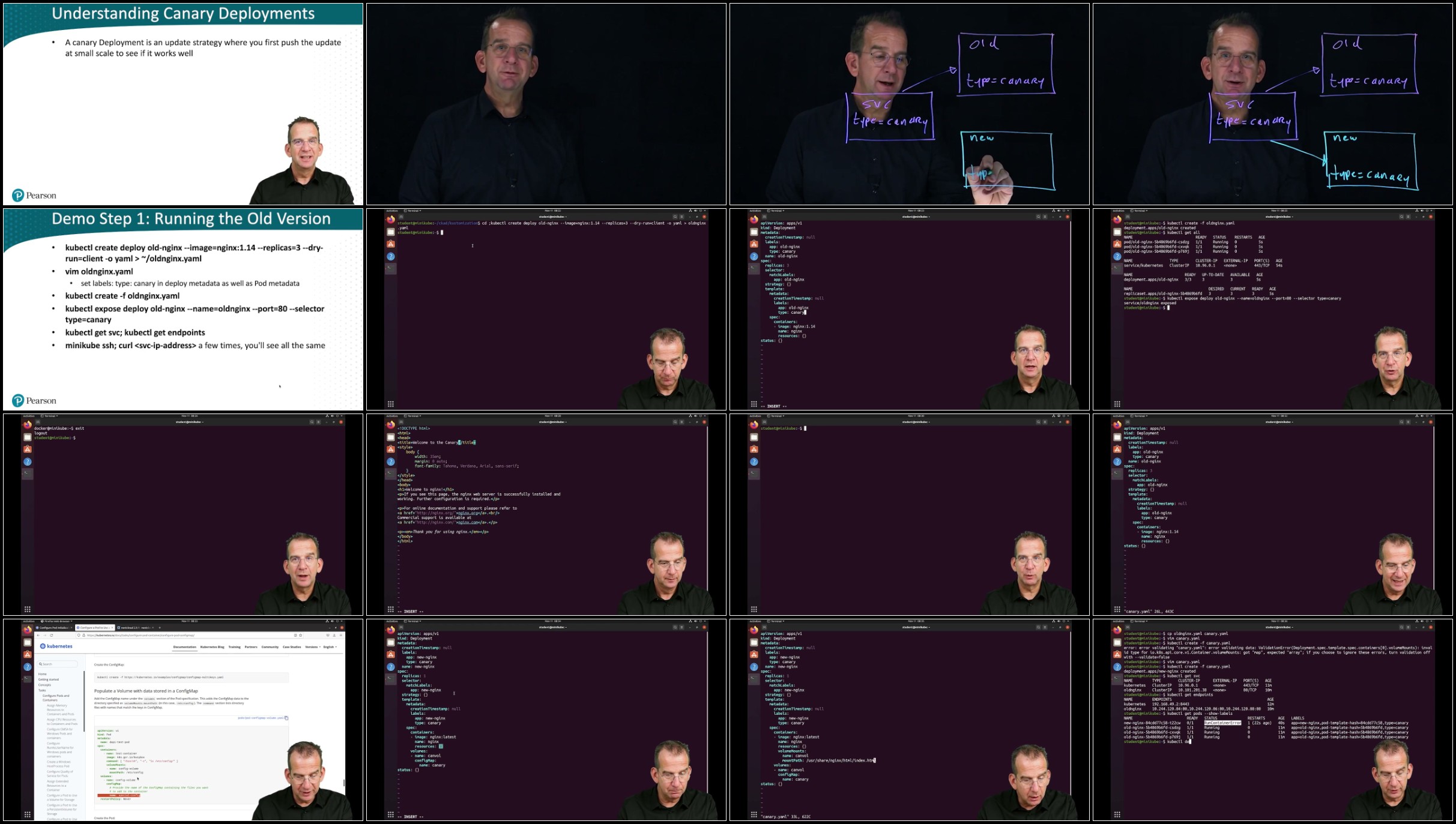Click the kubernetes logo on the docs page
1456x824 pixels.
(x=56, y=646)
